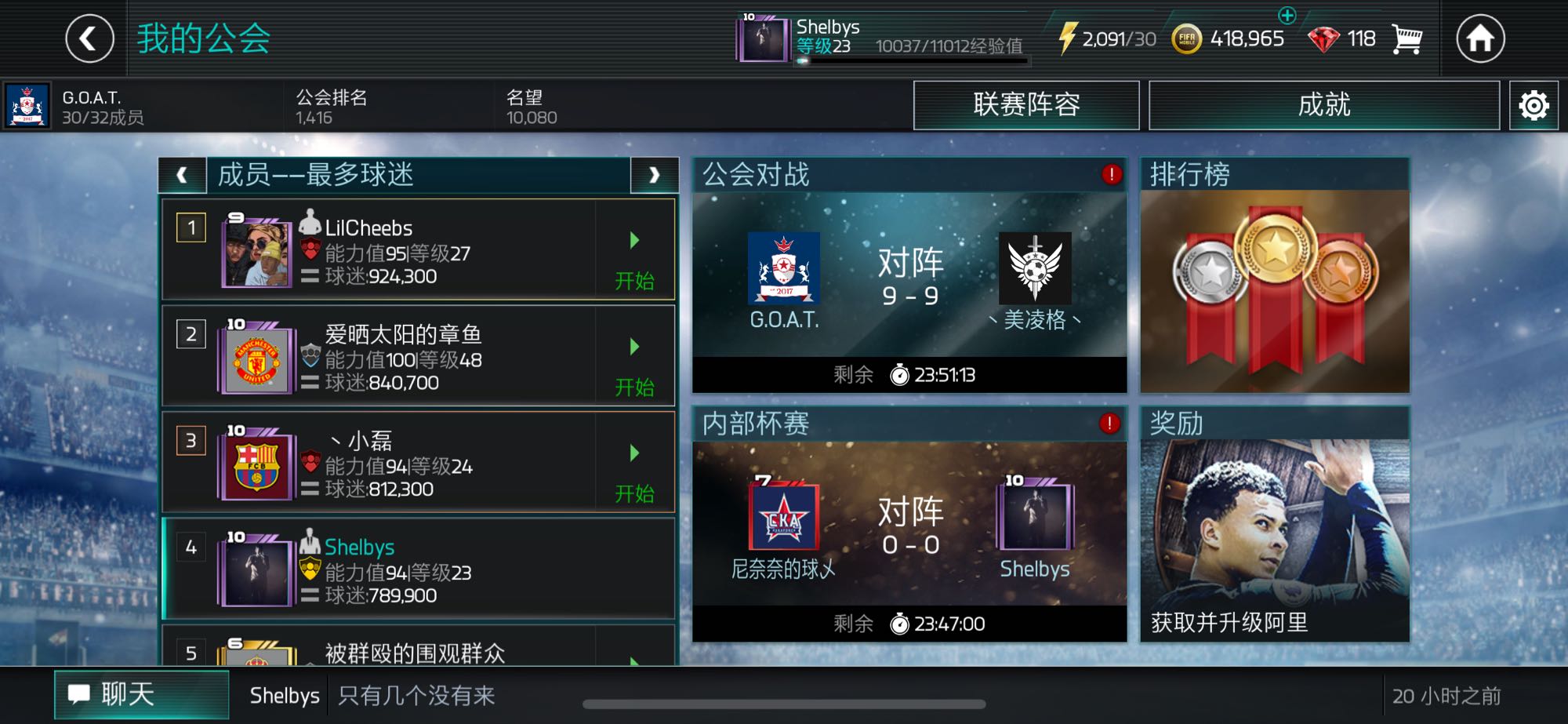Open the 排行榜 medals panel

1275,275
